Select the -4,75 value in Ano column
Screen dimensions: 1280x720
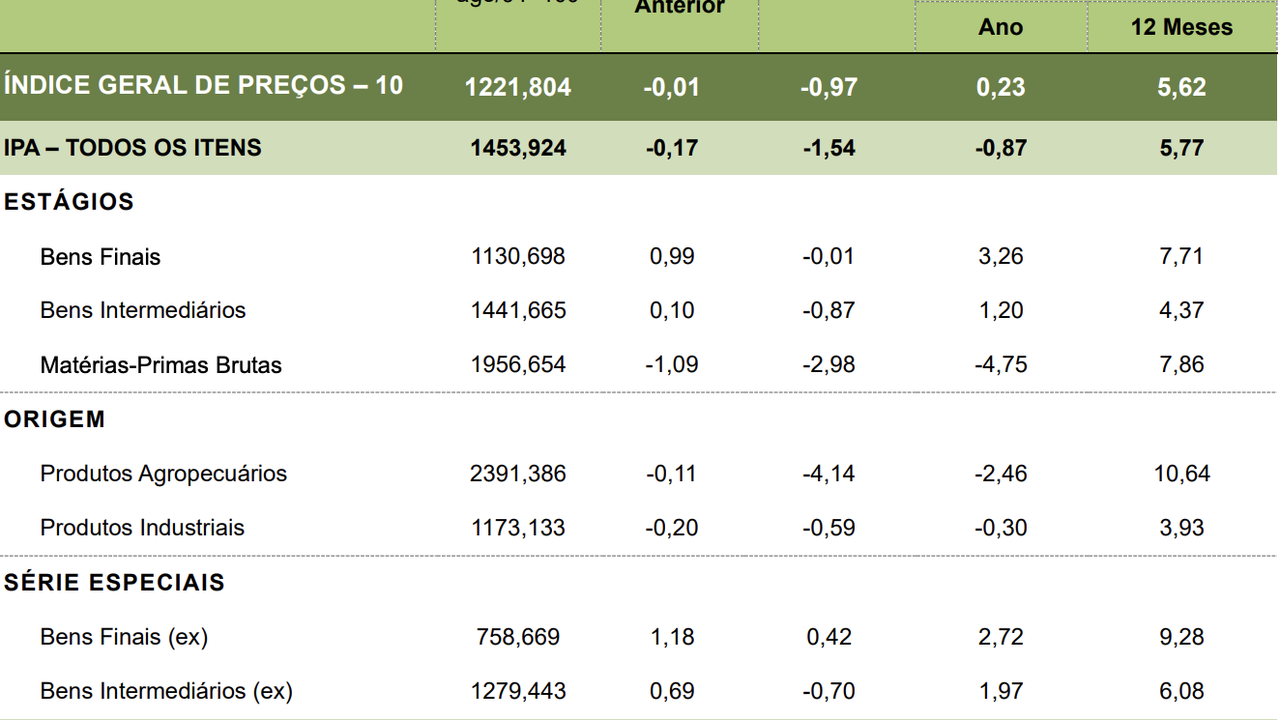(x=1000, y=365)
